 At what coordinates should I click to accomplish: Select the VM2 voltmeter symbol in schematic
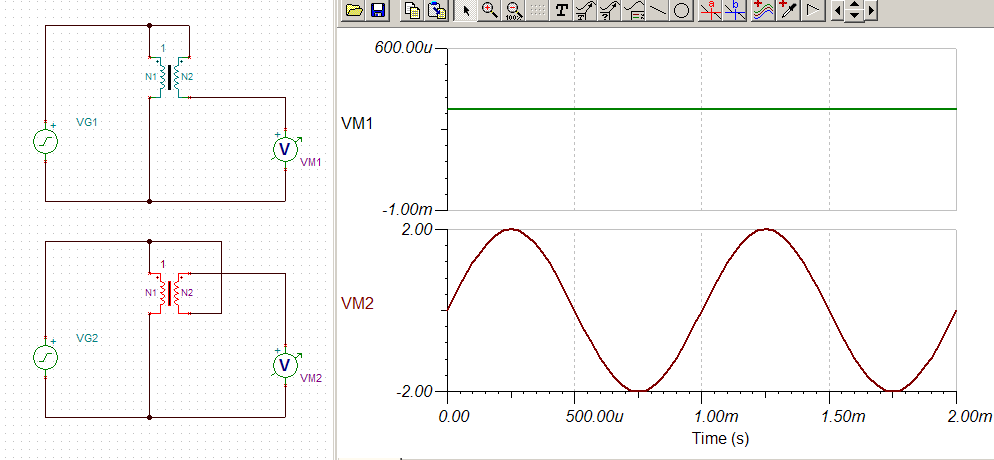click(x=285, y=364)
